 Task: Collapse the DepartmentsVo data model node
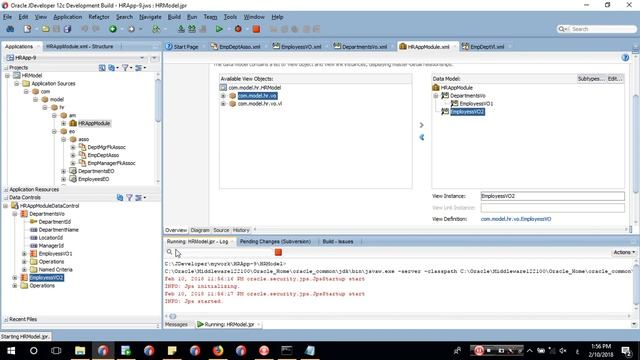(436, 96)
